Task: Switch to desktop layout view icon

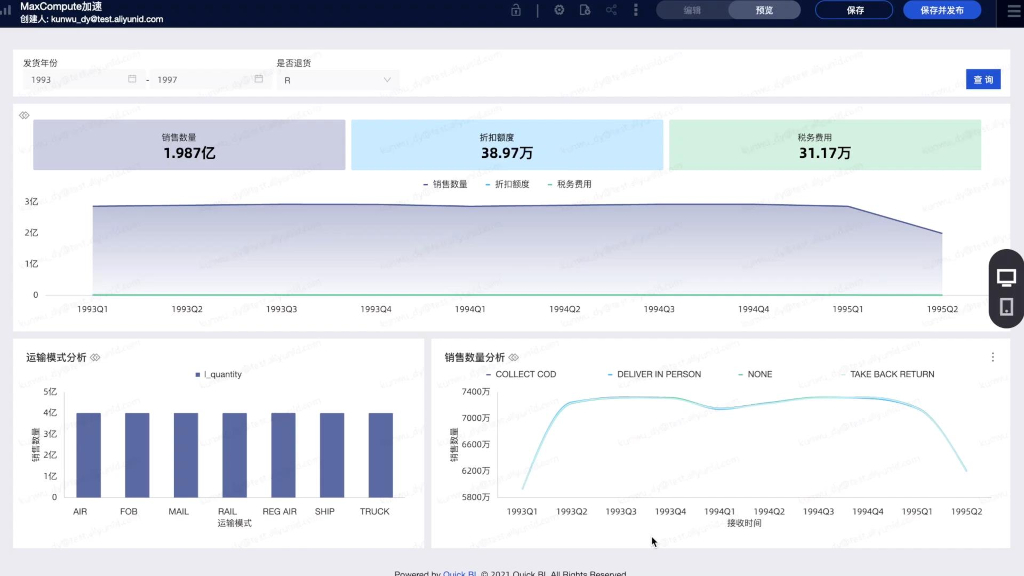Action: [x=1006, y=277]
